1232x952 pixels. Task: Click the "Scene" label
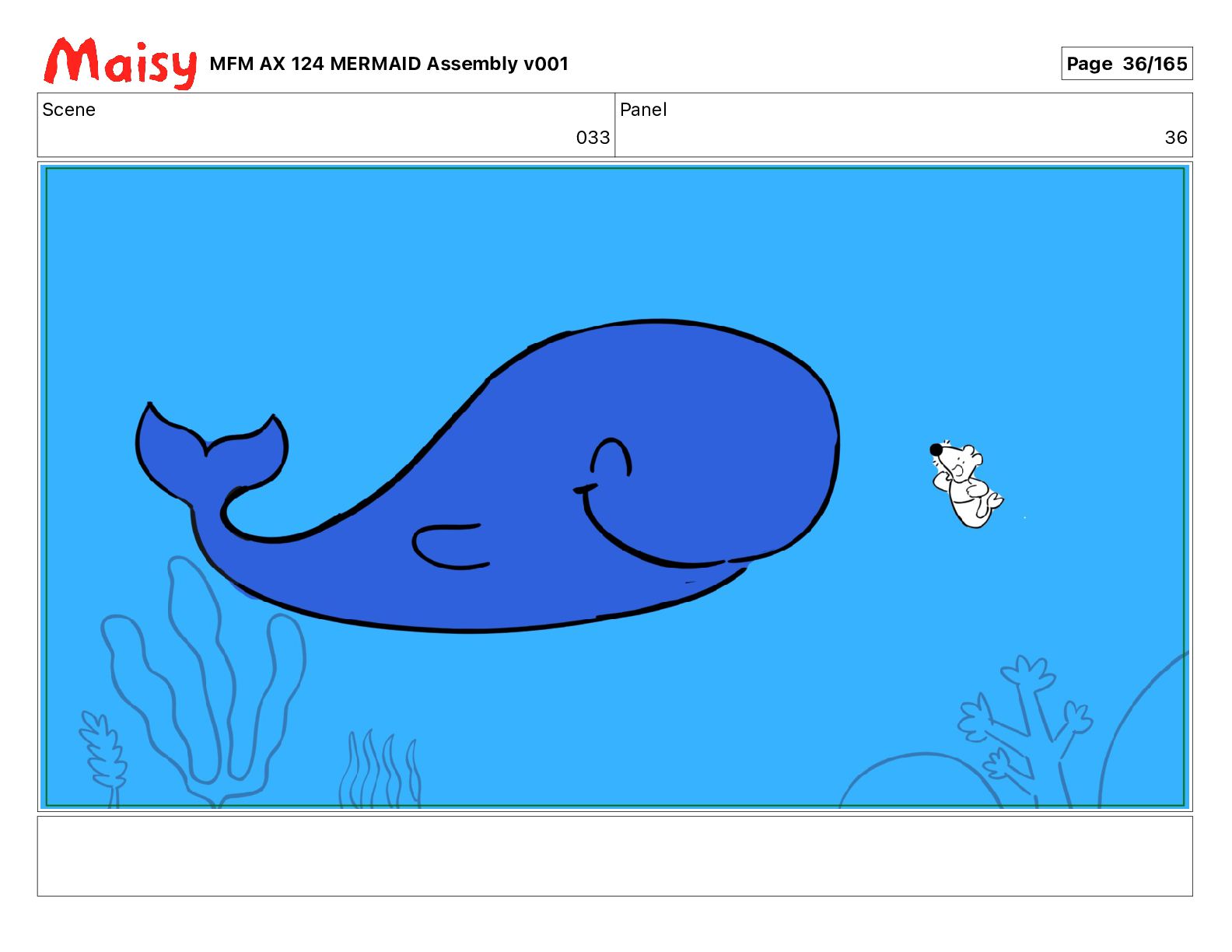point(68,110)
